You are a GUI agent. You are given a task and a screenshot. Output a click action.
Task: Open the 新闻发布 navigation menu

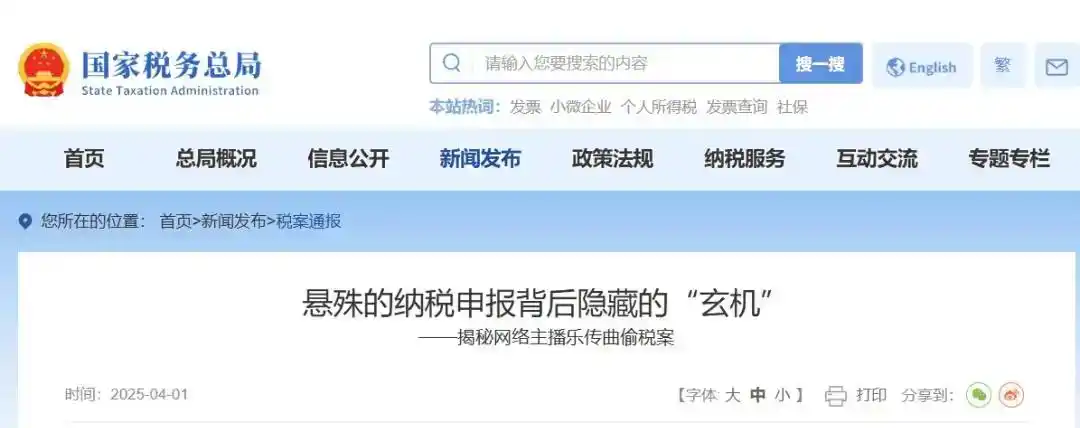480,159
